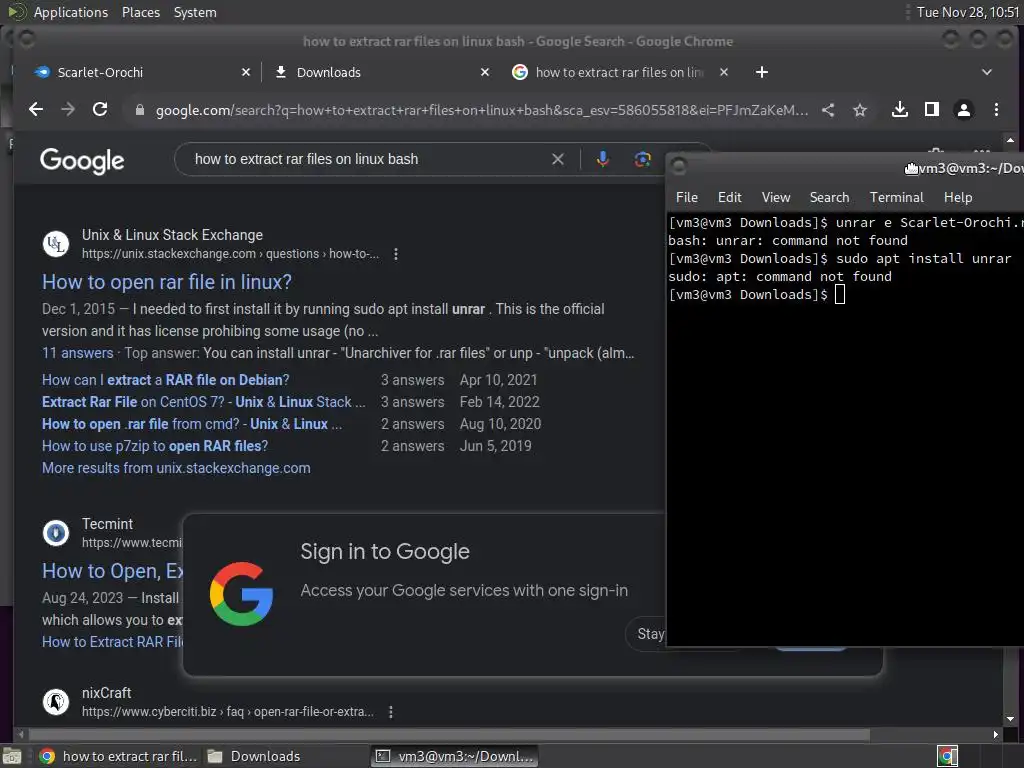Open the 'How to Extract RAR Fil...' sub-link
The height and width of the screenshot is (768, 1024).
tap(112, 642)
